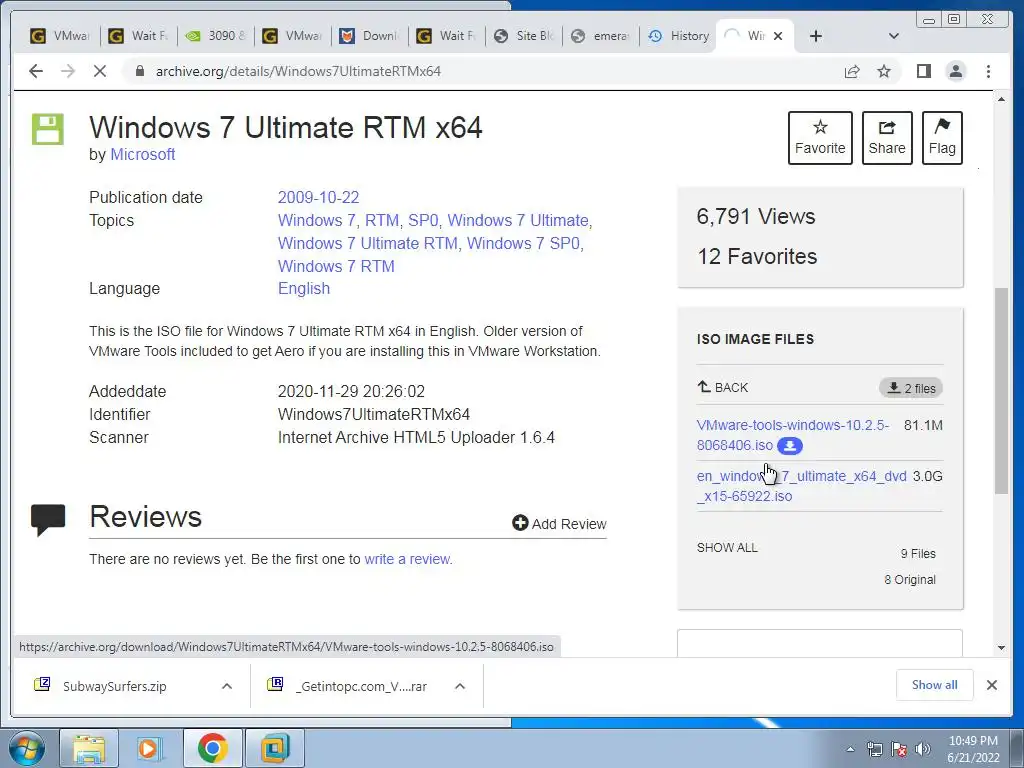Image resolution: width=1024 pixels, height=768 pixels.
Task: Open a new browser tab
Action: click(816, 36)
